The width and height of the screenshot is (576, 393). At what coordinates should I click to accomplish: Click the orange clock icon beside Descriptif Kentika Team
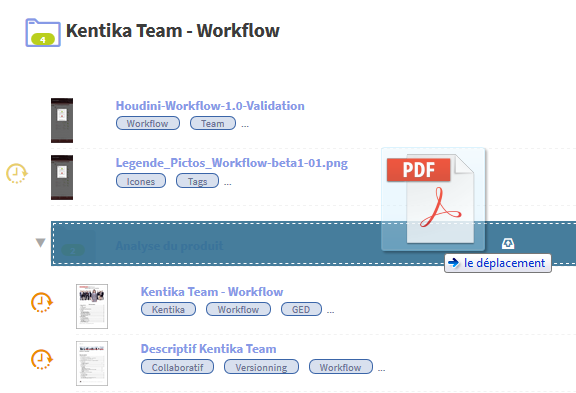42,359
